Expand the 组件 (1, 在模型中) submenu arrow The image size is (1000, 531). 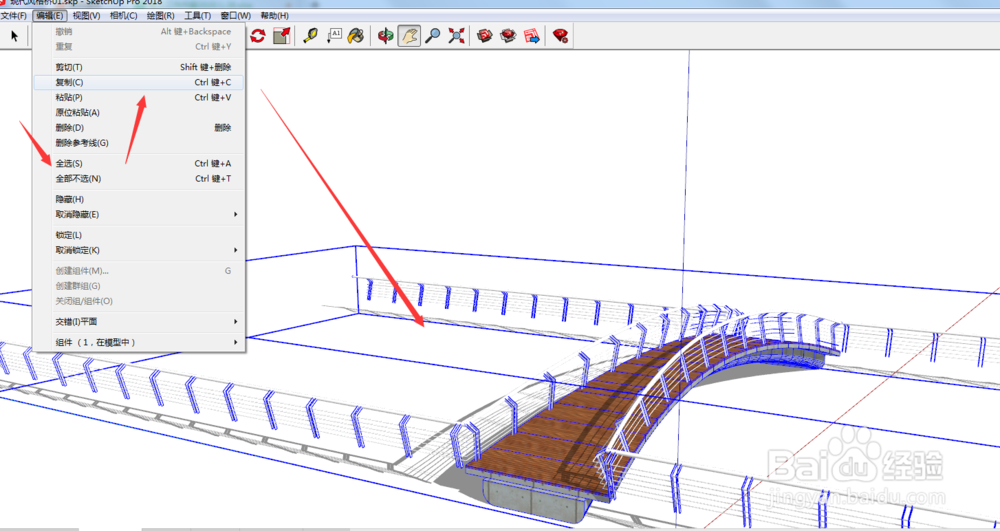point(236,342)
